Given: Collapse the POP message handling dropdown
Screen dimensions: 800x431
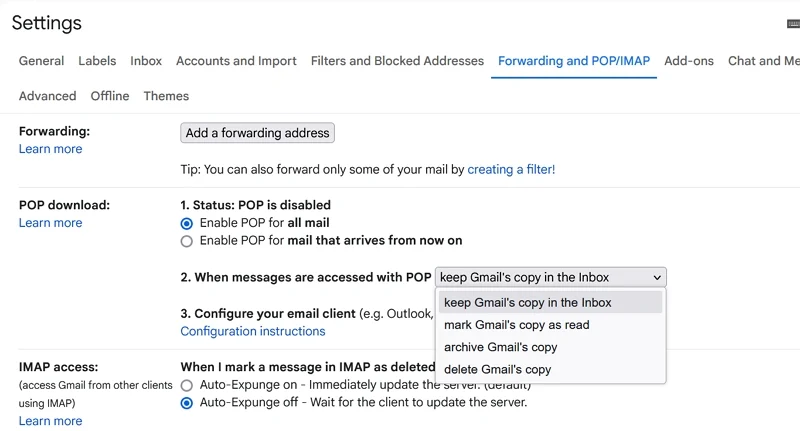Looking at the screenshot, I should point(550,277).
